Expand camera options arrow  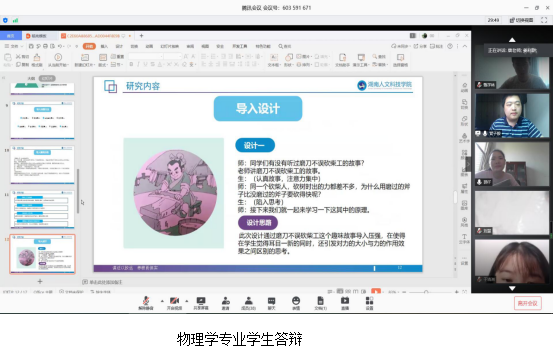tap(187, 301)
